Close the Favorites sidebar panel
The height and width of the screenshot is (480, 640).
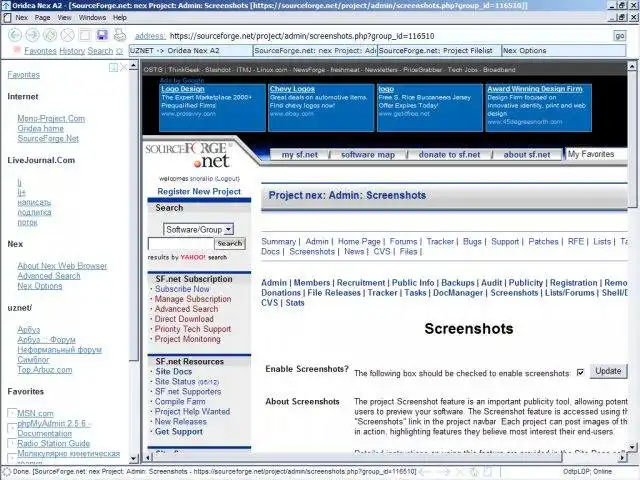coord(123,67)
